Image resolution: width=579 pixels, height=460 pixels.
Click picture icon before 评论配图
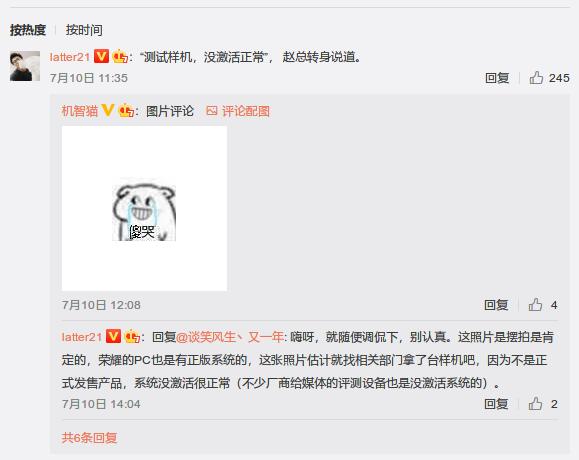tap(212, 110)
